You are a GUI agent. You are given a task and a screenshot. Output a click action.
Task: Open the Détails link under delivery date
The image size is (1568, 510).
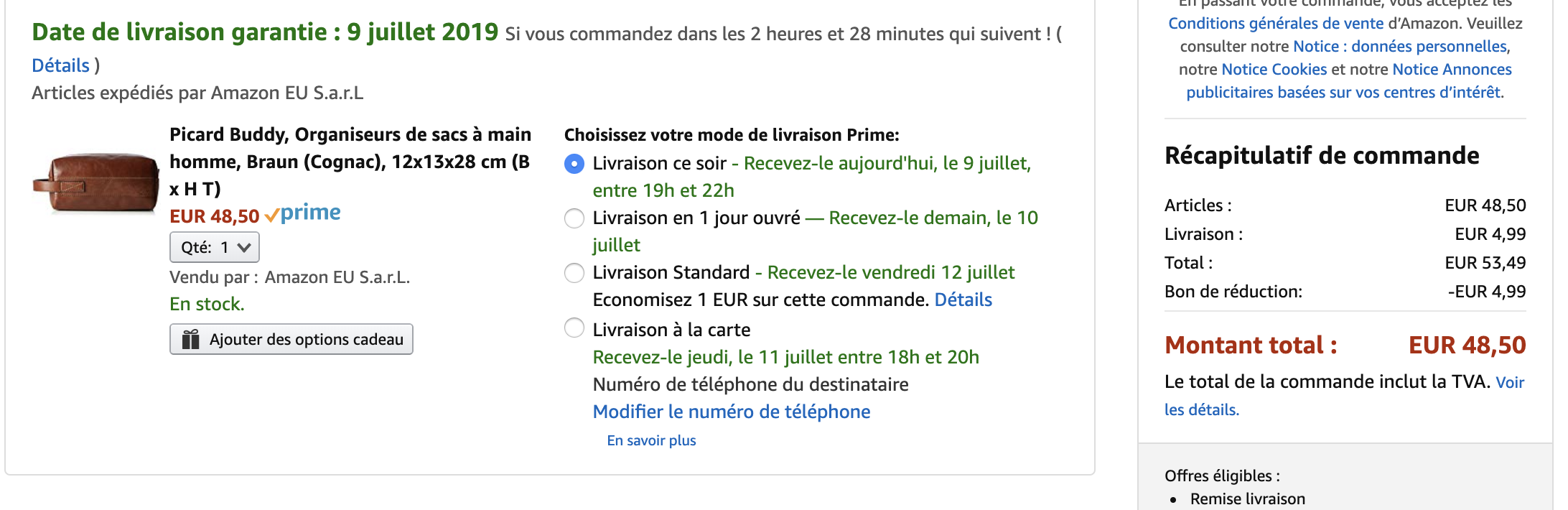click(61, 65)
